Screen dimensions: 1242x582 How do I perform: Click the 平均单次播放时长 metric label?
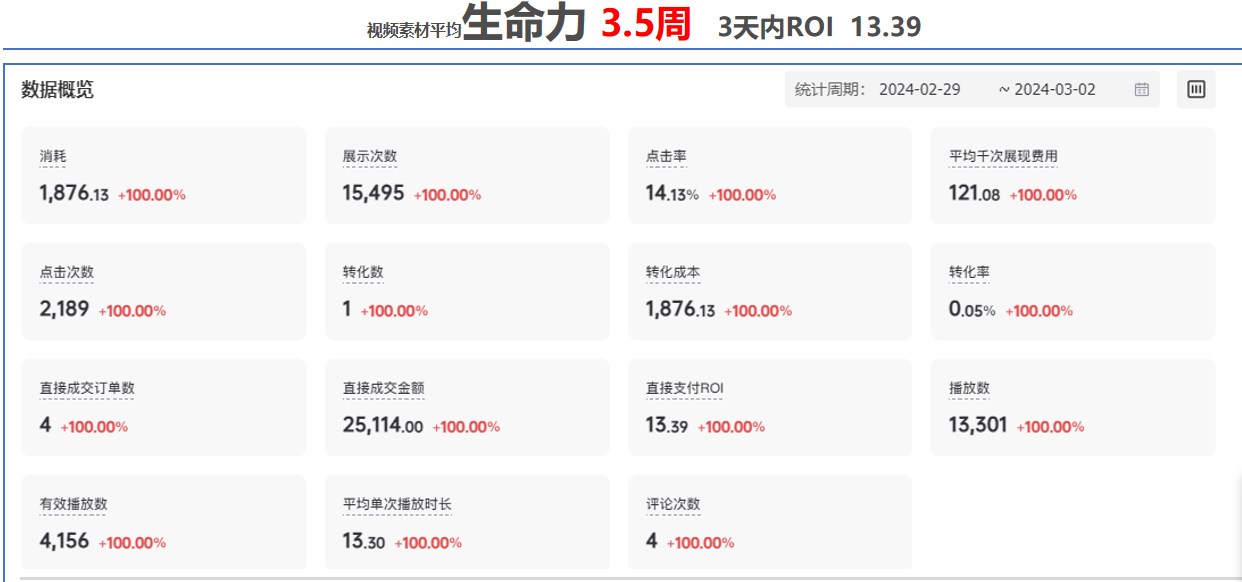click(397, 504)
